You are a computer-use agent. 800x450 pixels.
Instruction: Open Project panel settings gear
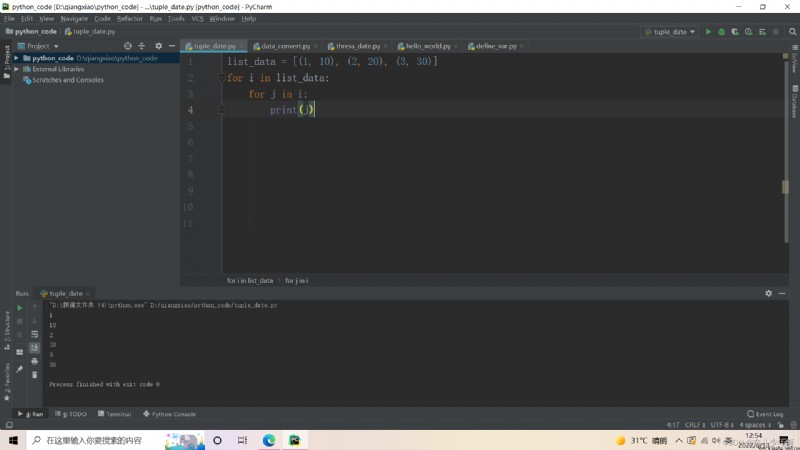[159, 46]
